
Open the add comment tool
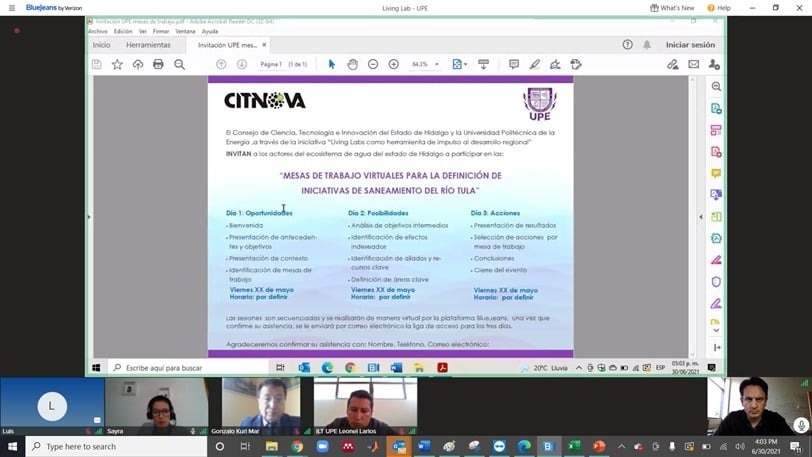(x=513, y=64)
